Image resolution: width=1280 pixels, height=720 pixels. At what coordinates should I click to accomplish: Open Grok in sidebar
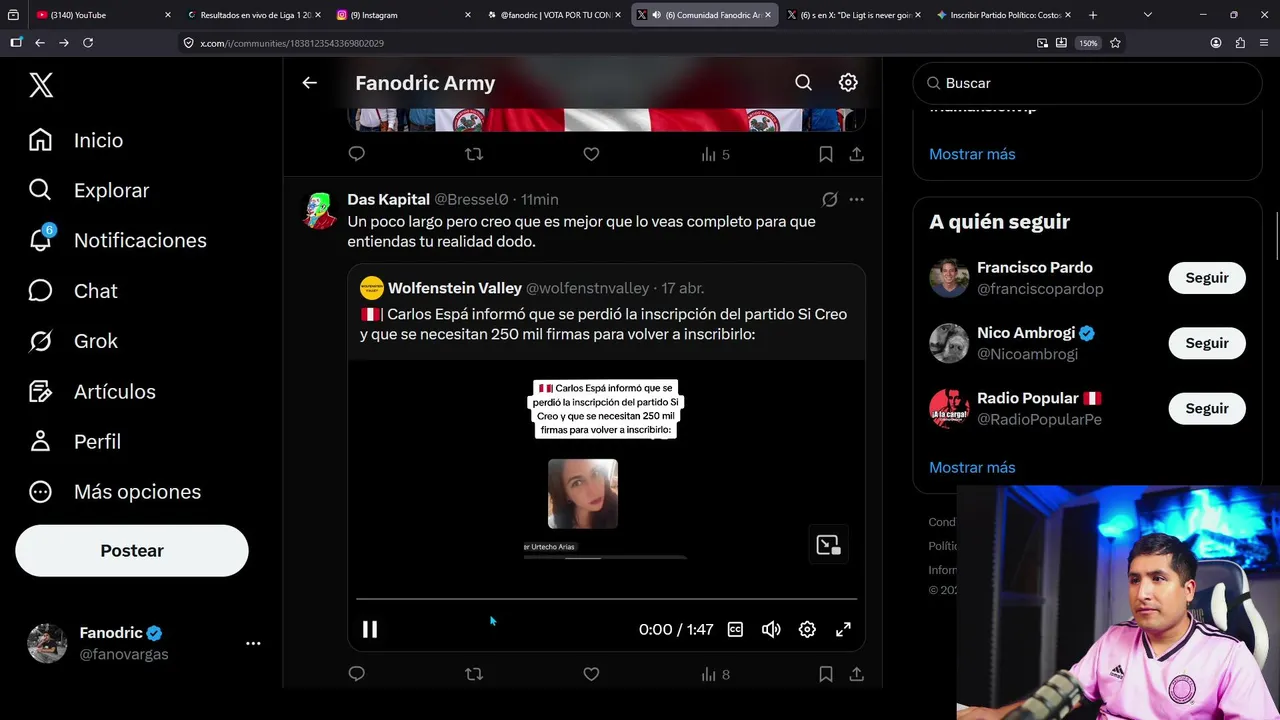click(72, 341)
